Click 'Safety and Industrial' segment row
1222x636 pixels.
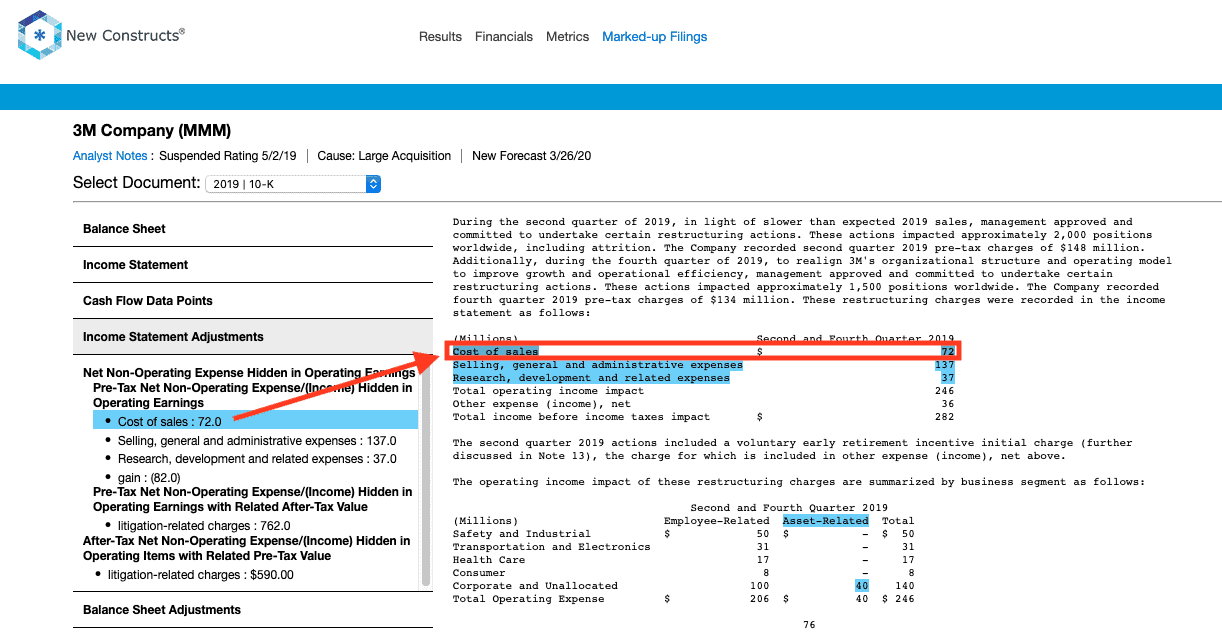683,534
